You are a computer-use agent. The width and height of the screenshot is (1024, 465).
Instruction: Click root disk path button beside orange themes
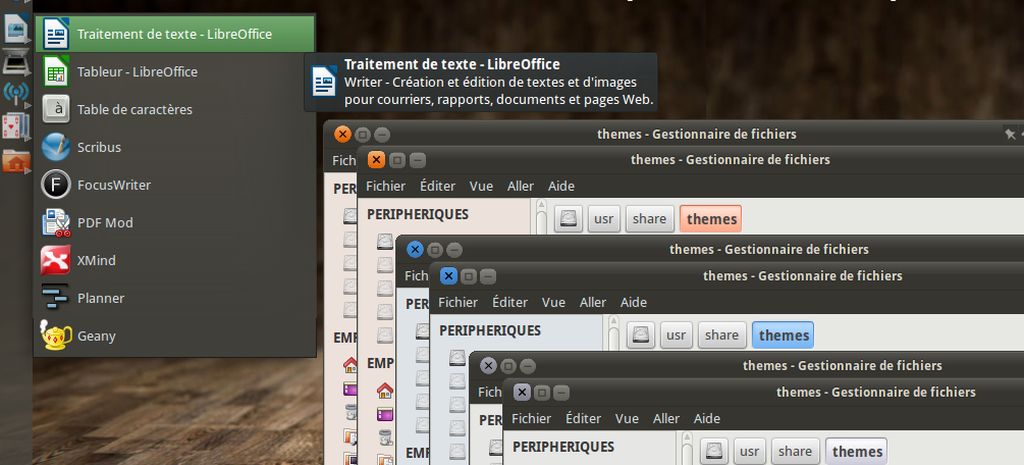568,219
